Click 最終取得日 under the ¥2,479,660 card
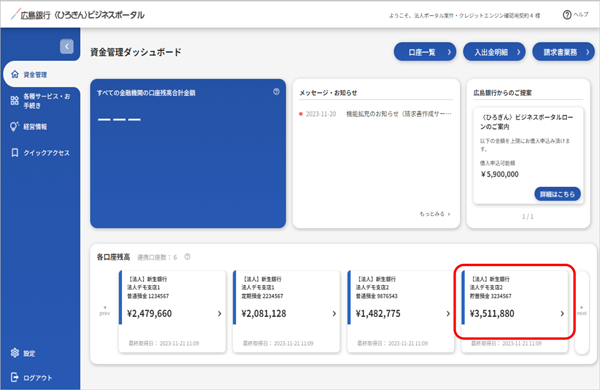The image size is (600, 390). [164, 343]
